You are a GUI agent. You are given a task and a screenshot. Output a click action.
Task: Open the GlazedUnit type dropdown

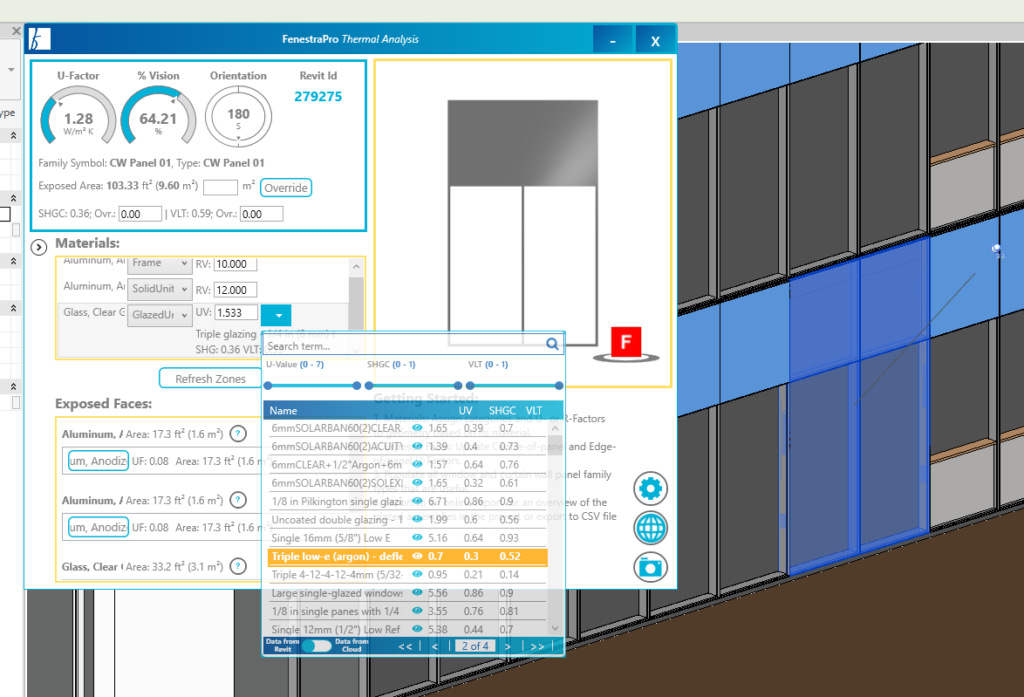[159, 315]
